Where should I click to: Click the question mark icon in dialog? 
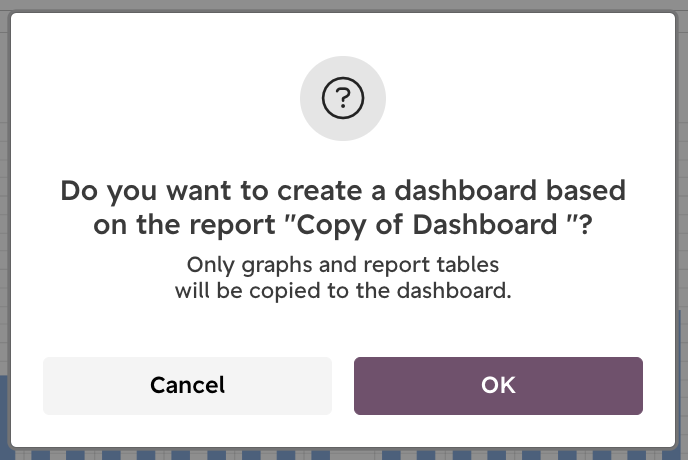coord(343,98)
